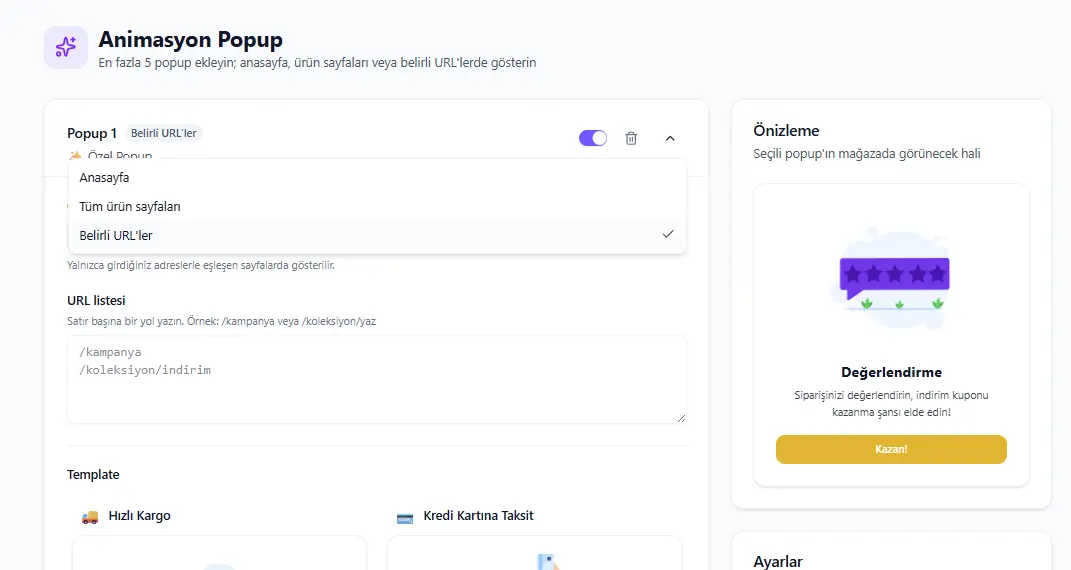Click the Değerlendirme heading in the preview
Screen dimensions: 1071x570
pyautogui.click(x=891, y=372)
